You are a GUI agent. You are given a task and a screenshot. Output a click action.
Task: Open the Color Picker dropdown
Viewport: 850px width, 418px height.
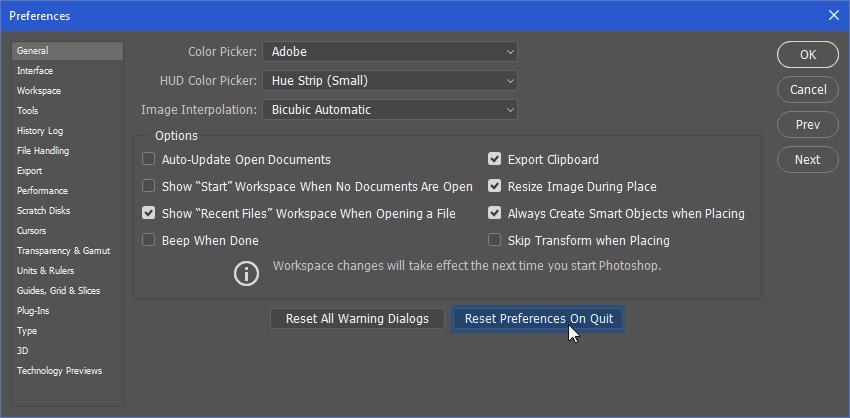tap(390, 52)
